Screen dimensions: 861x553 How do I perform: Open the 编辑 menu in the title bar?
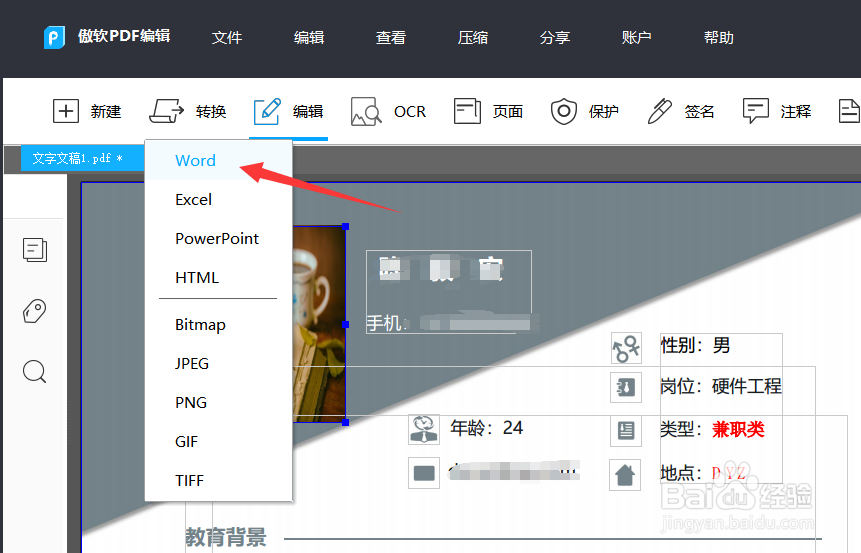(309, 37)
